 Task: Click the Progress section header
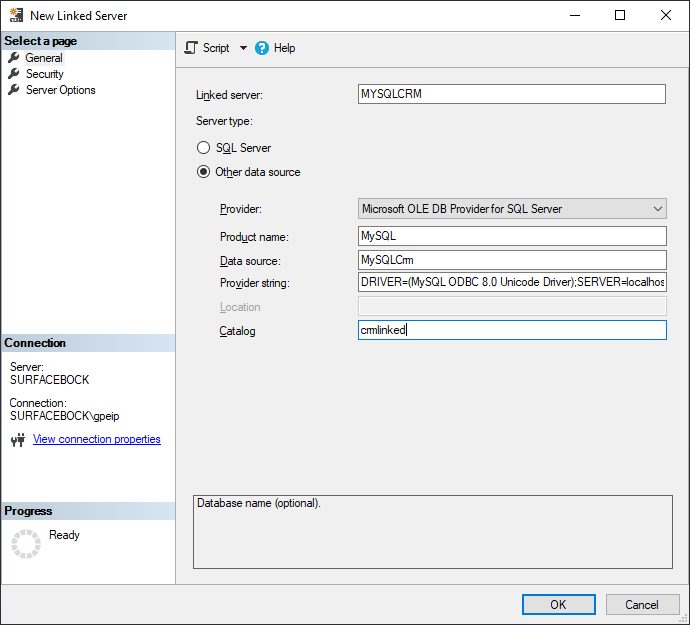[x=88, y=511]
